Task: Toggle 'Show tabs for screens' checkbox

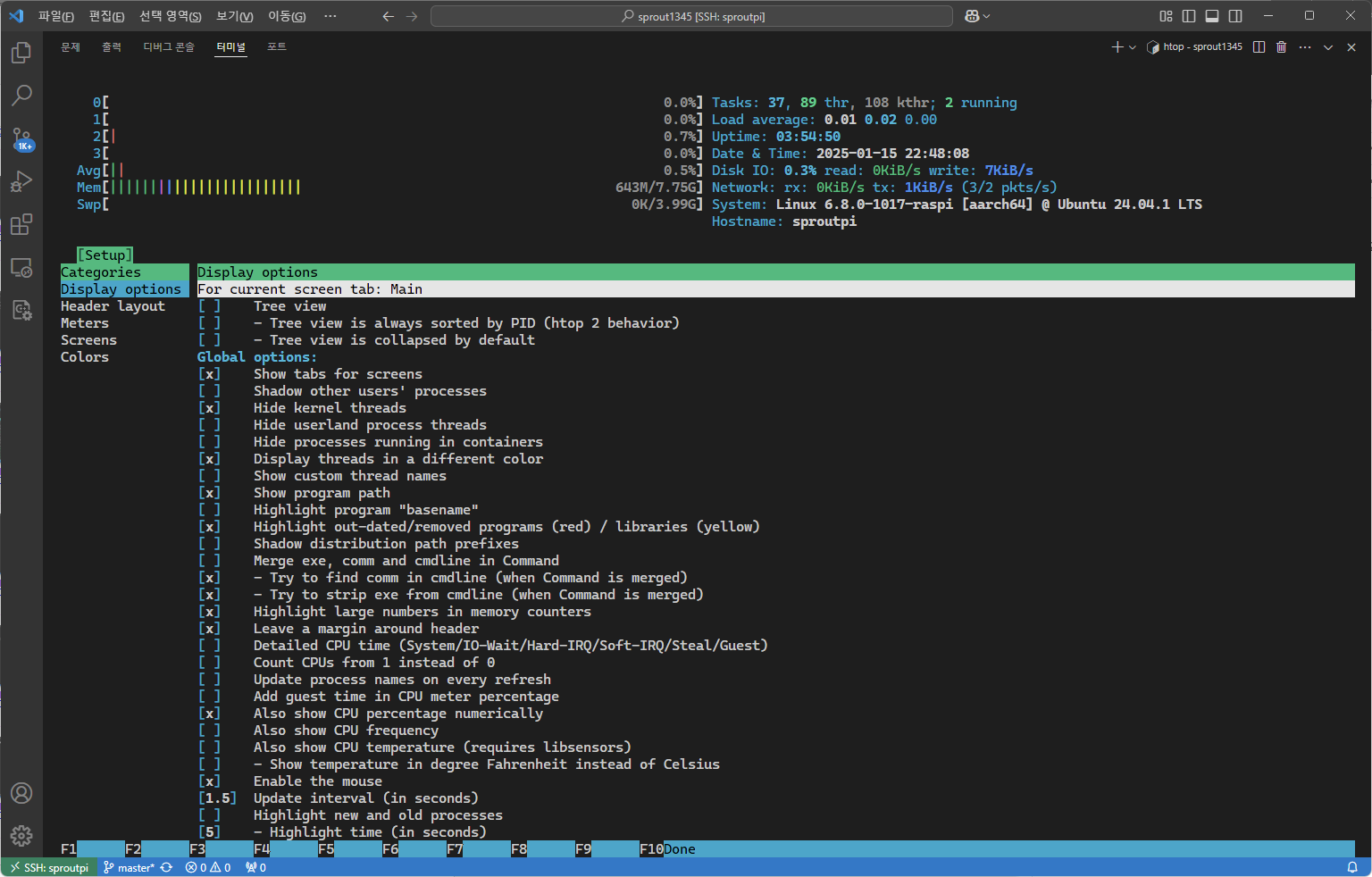Action: pos(209,374)
